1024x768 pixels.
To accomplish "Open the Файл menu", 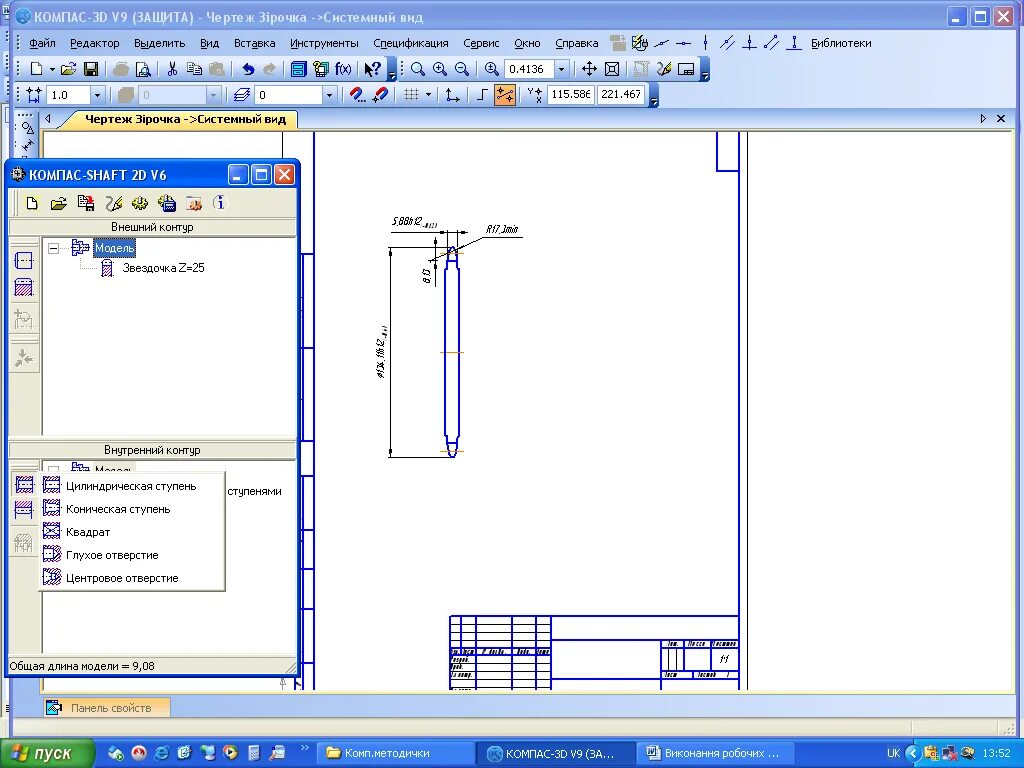I will [x=42, y=43].
